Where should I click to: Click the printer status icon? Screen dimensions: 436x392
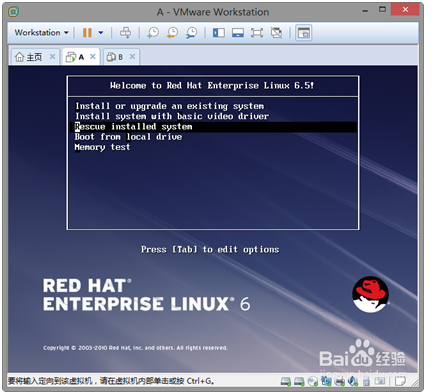tap(339, 381)
